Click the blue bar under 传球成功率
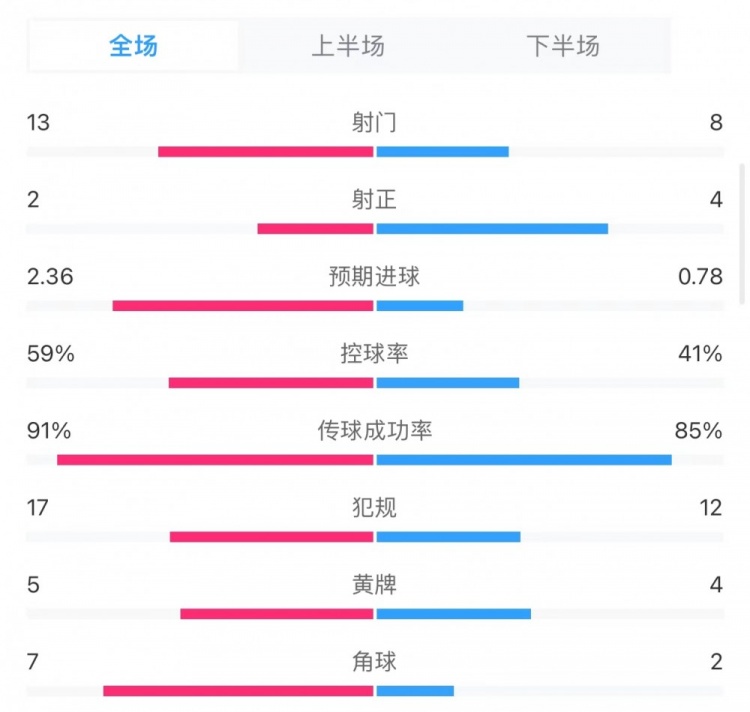This screenshot has width=750, height=712. 524,460
